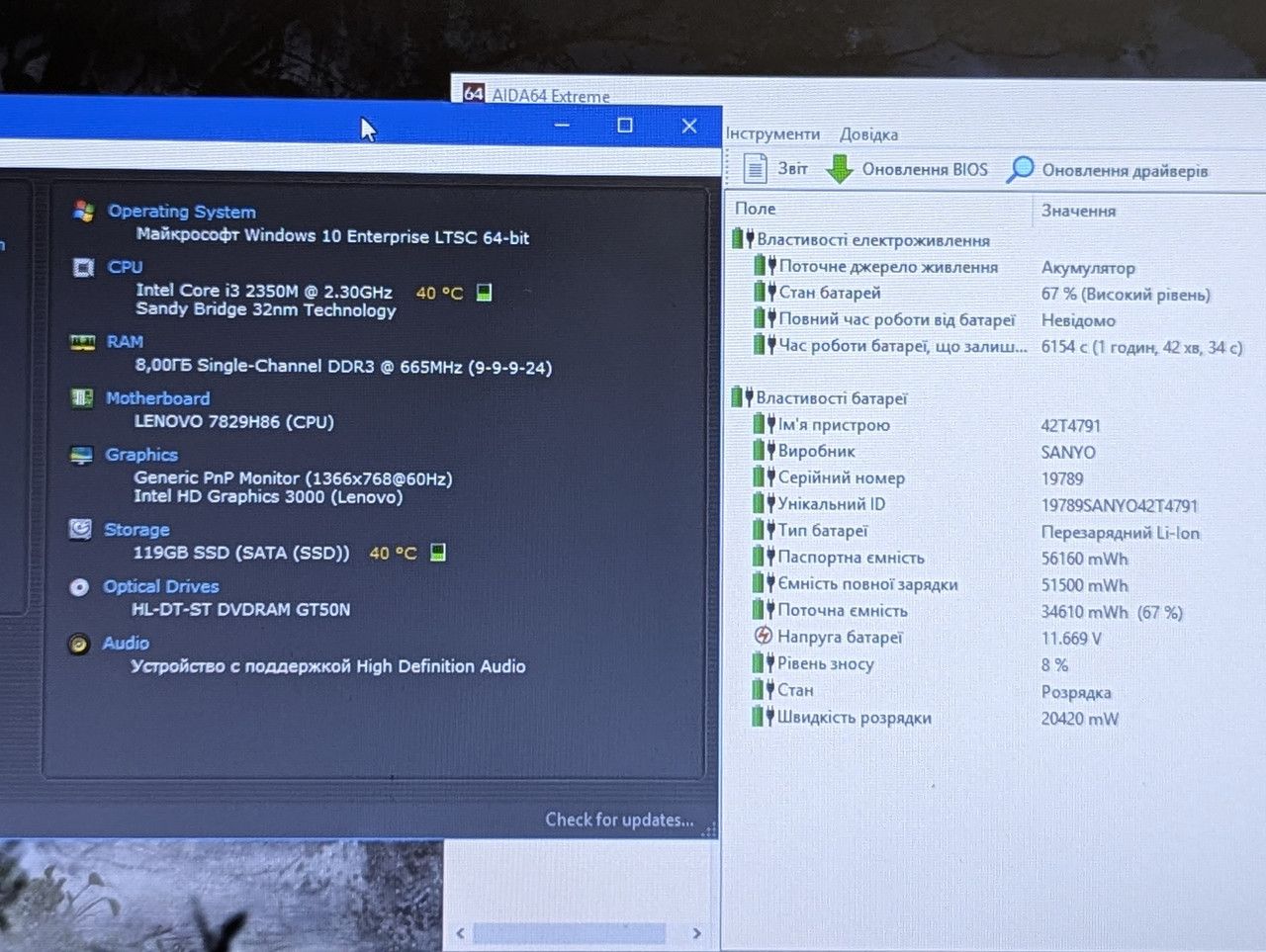Click the AIDA64 horizontal scrollbar thumb

(x=569, y=933)
